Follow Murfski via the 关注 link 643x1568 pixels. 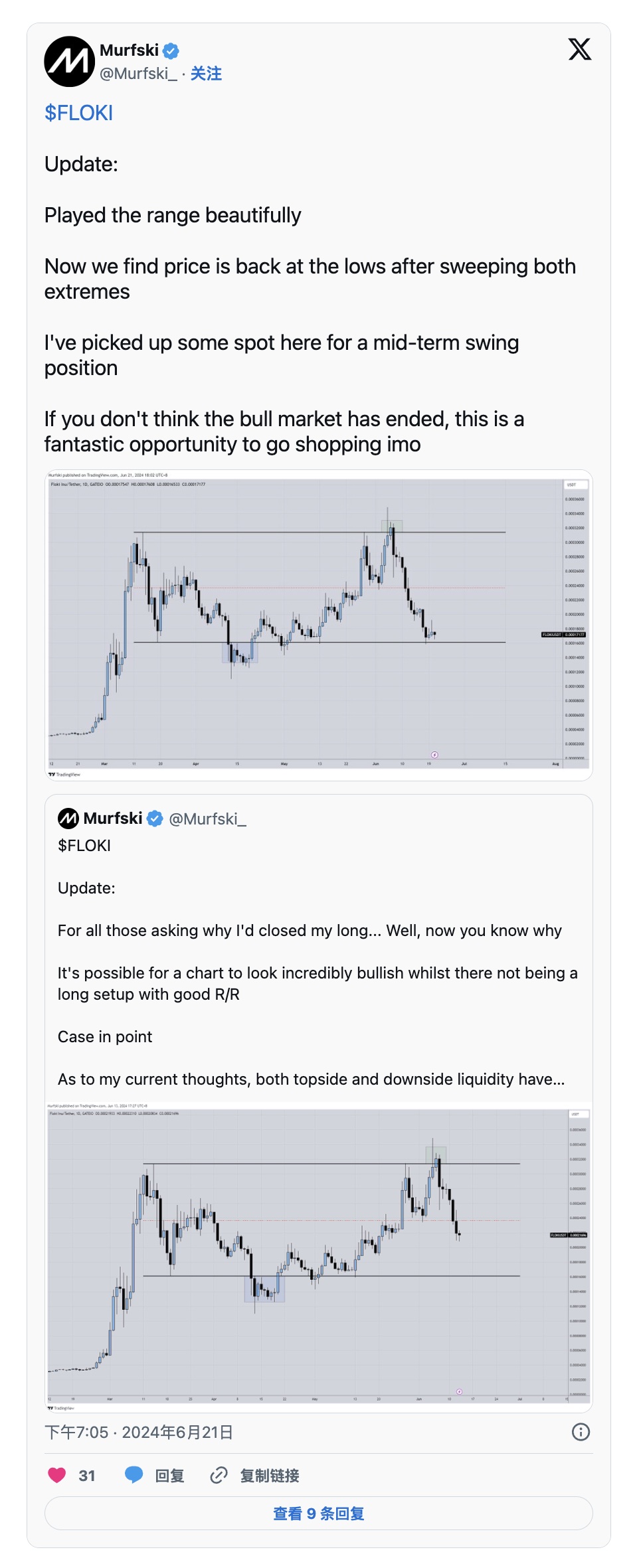pos(206,74)
